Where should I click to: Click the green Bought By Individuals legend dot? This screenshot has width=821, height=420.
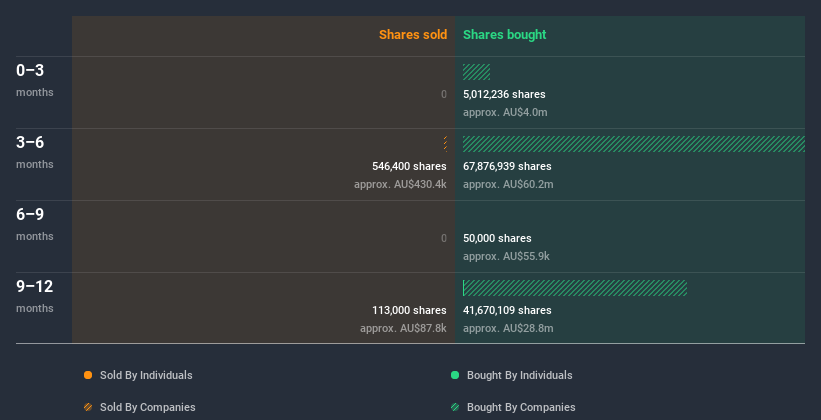pyautogui.click(x=455, y=375)
